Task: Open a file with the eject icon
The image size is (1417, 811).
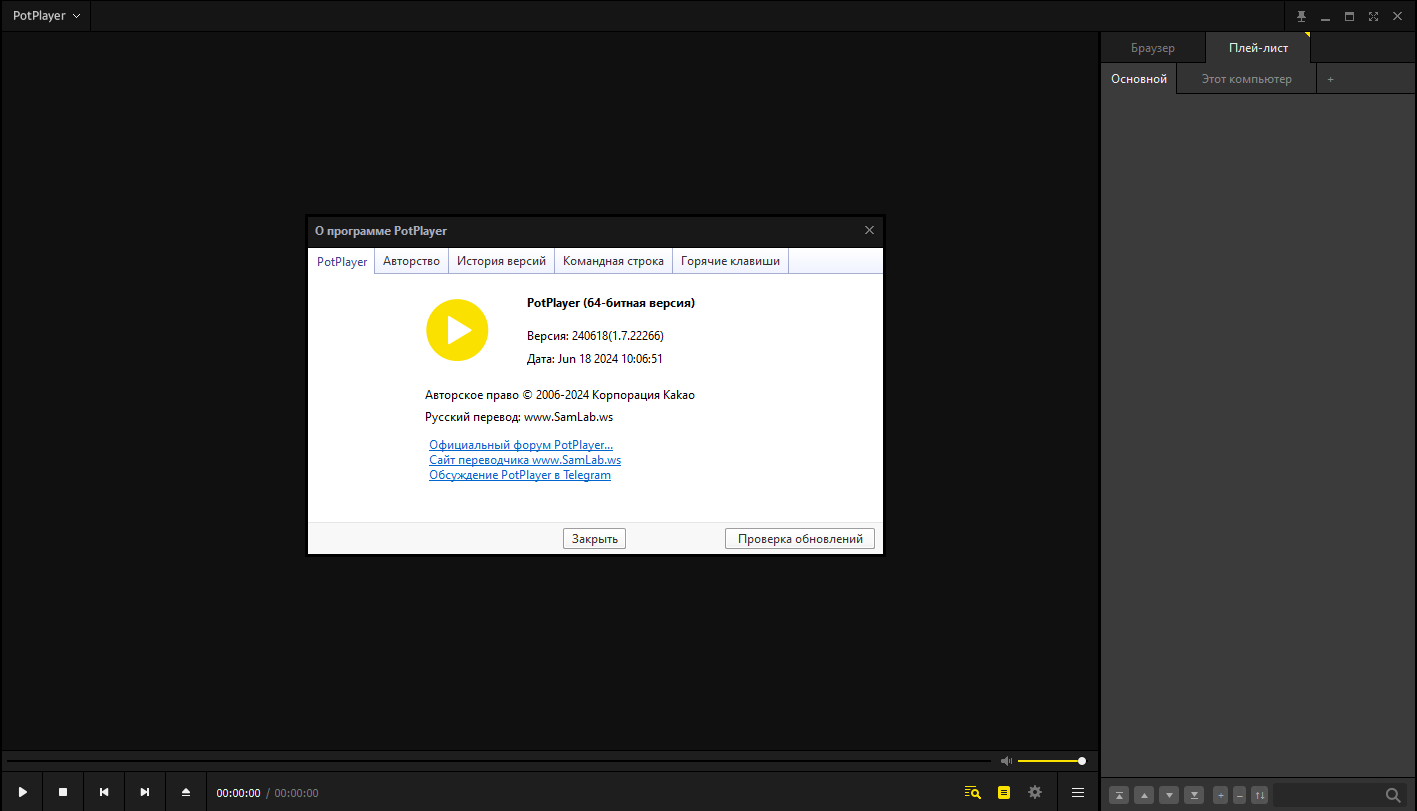Action: click(x=186, y=792)
